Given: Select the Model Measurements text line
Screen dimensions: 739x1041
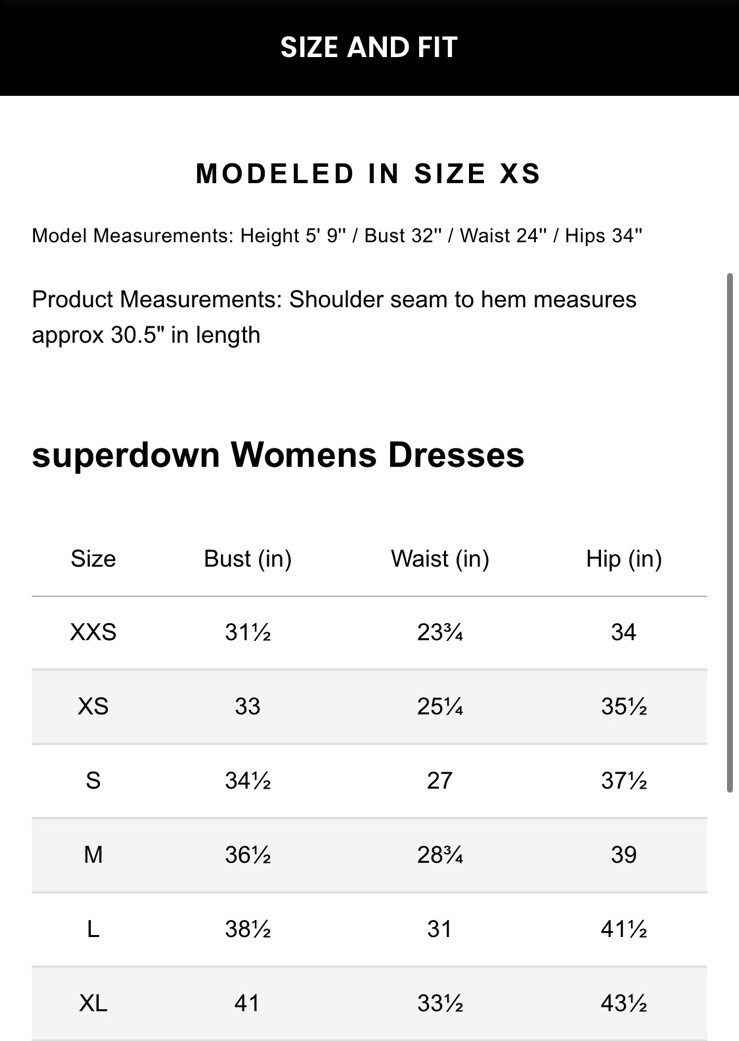Looking at the screenshot, I should tap(337, 236).
